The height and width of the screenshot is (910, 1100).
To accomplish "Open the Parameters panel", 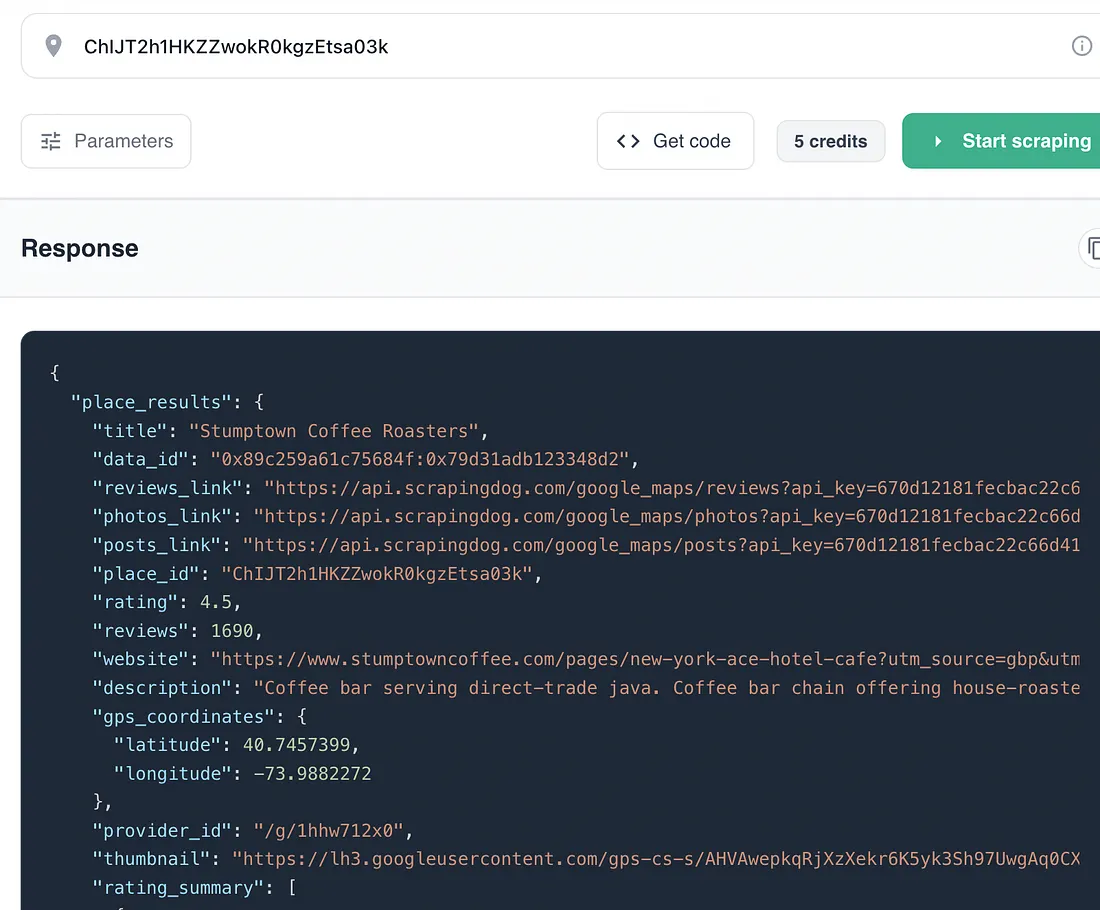I will click(105, 141).
